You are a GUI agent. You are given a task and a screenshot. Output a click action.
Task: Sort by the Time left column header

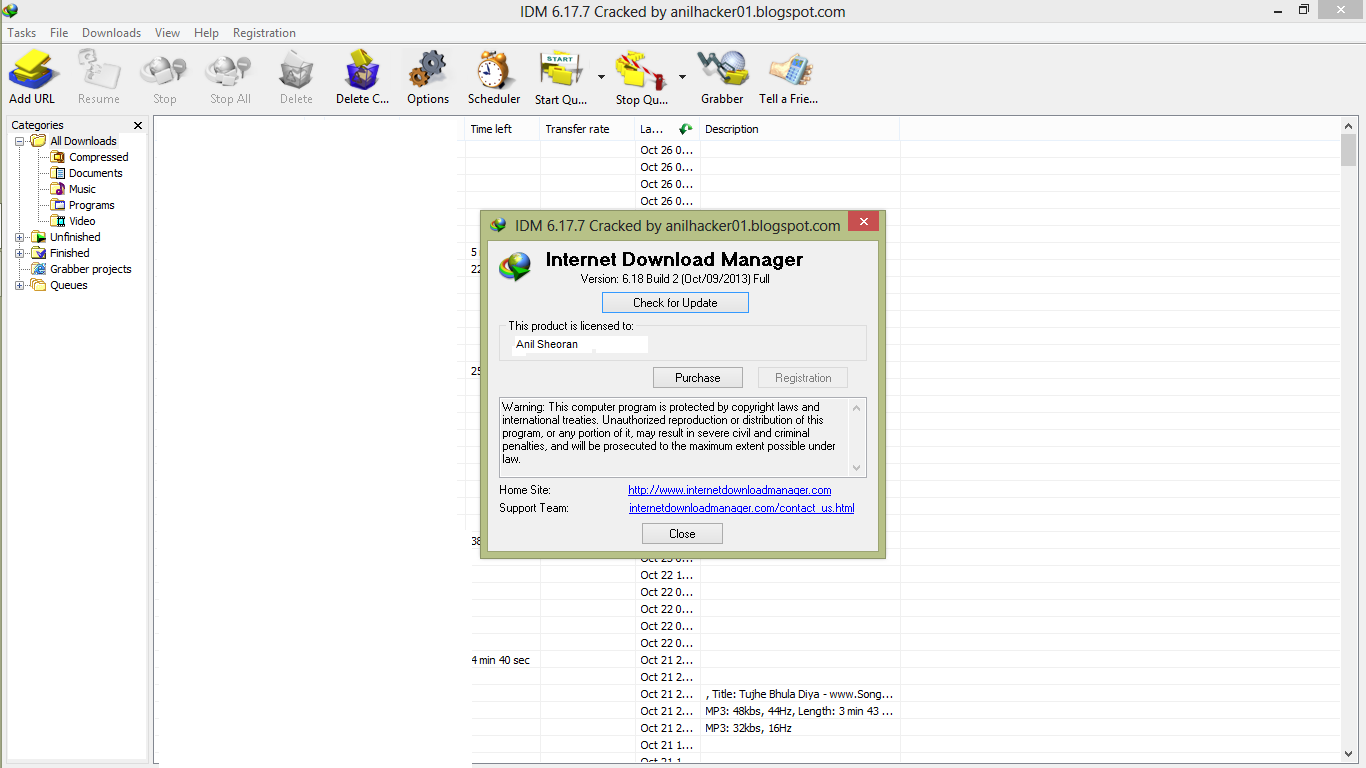pos(503,129)
